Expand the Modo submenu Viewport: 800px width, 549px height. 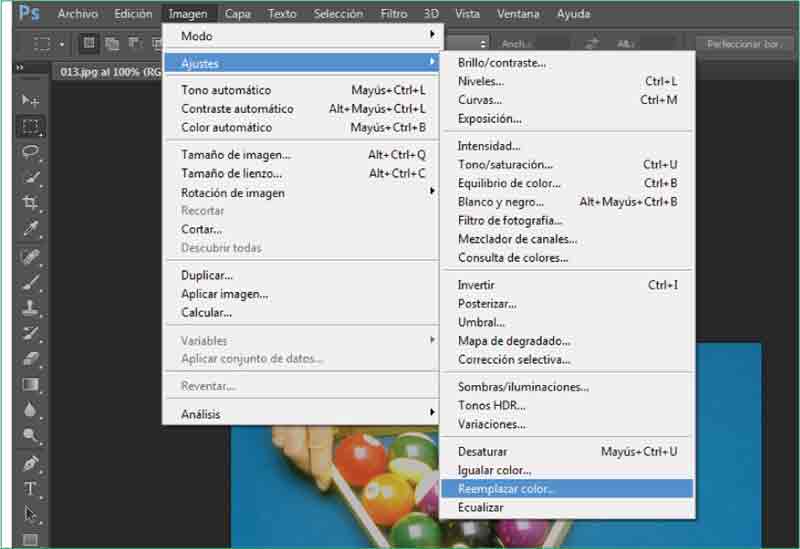[x=302, y=36]
